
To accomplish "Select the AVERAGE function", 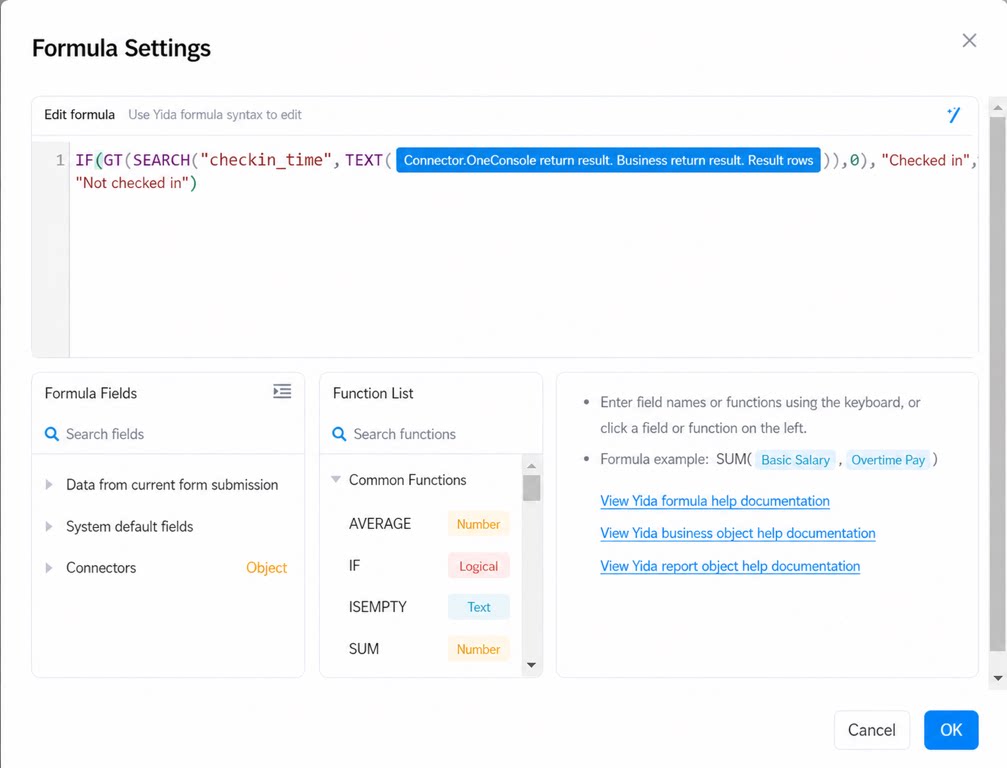I will pos(428,524).
